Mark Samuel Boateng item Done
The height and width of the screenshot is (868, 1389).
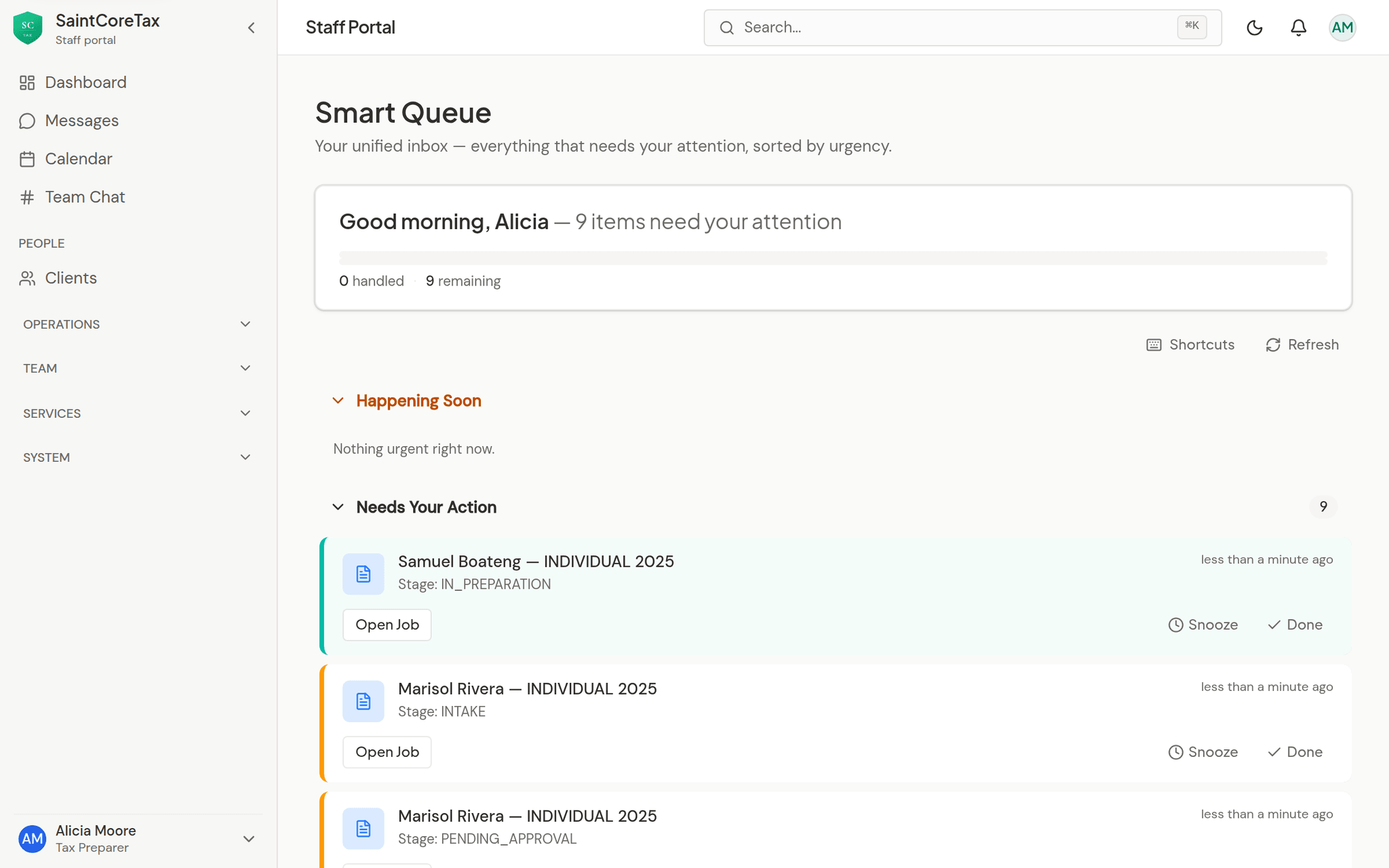[x=1295, y=625]
